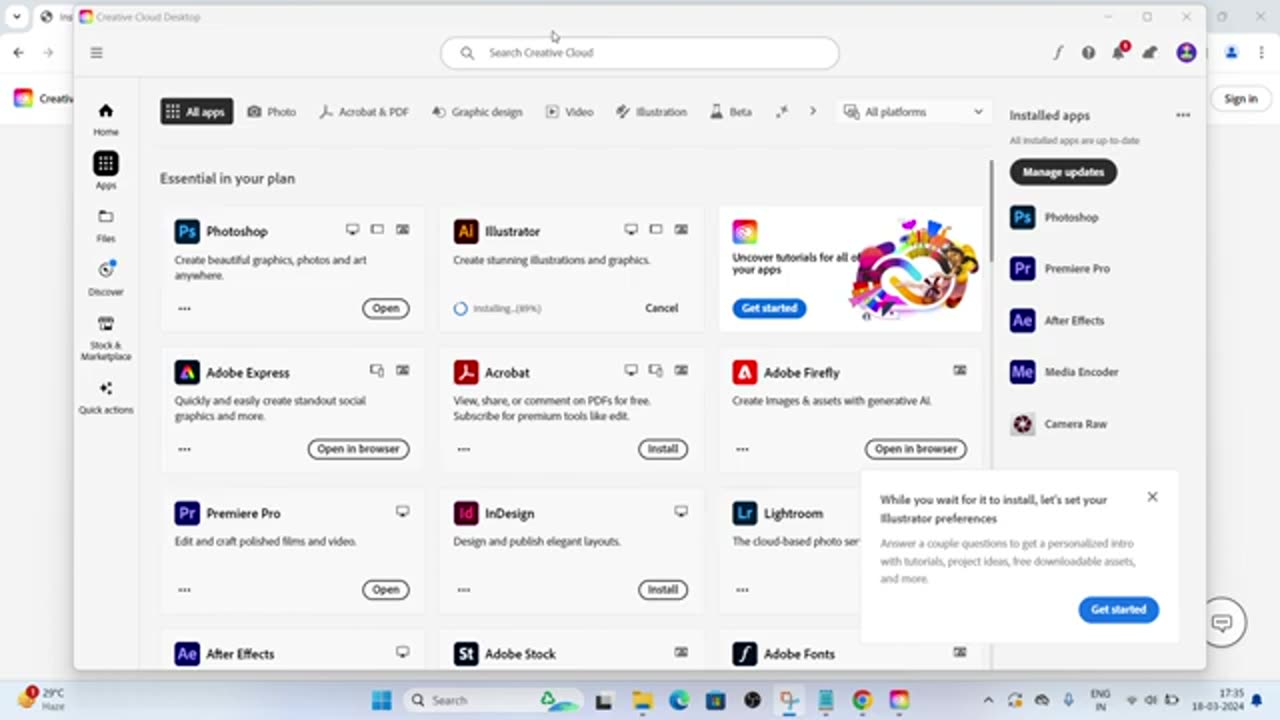Open Stock & Marketplace sidebar item
1280x720 pixels.
(106, 337)
